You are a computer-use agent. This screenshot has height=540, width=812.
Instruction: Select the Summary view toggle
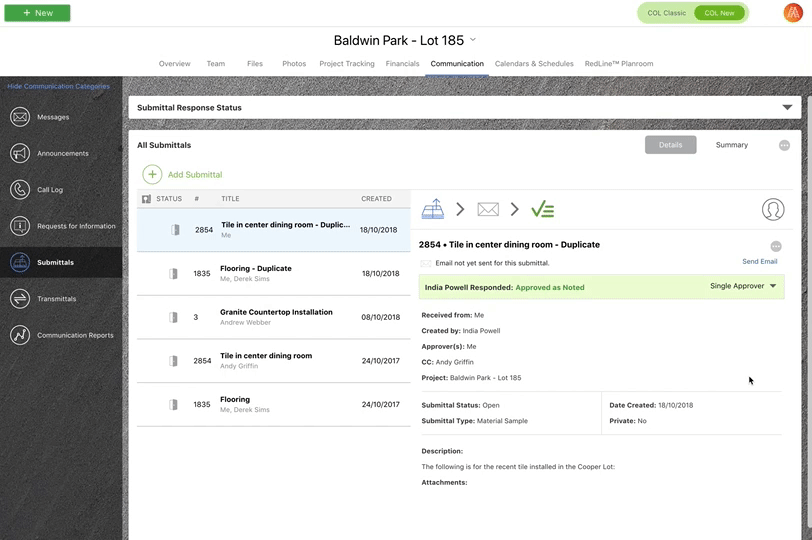coord(732,145)
